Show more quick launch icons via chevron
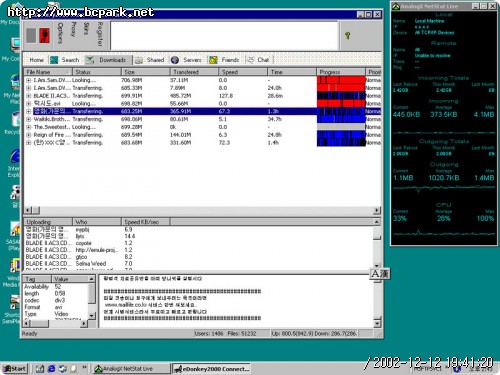Image resolution: width=500 pixels, height=375 pixels. 84,367
